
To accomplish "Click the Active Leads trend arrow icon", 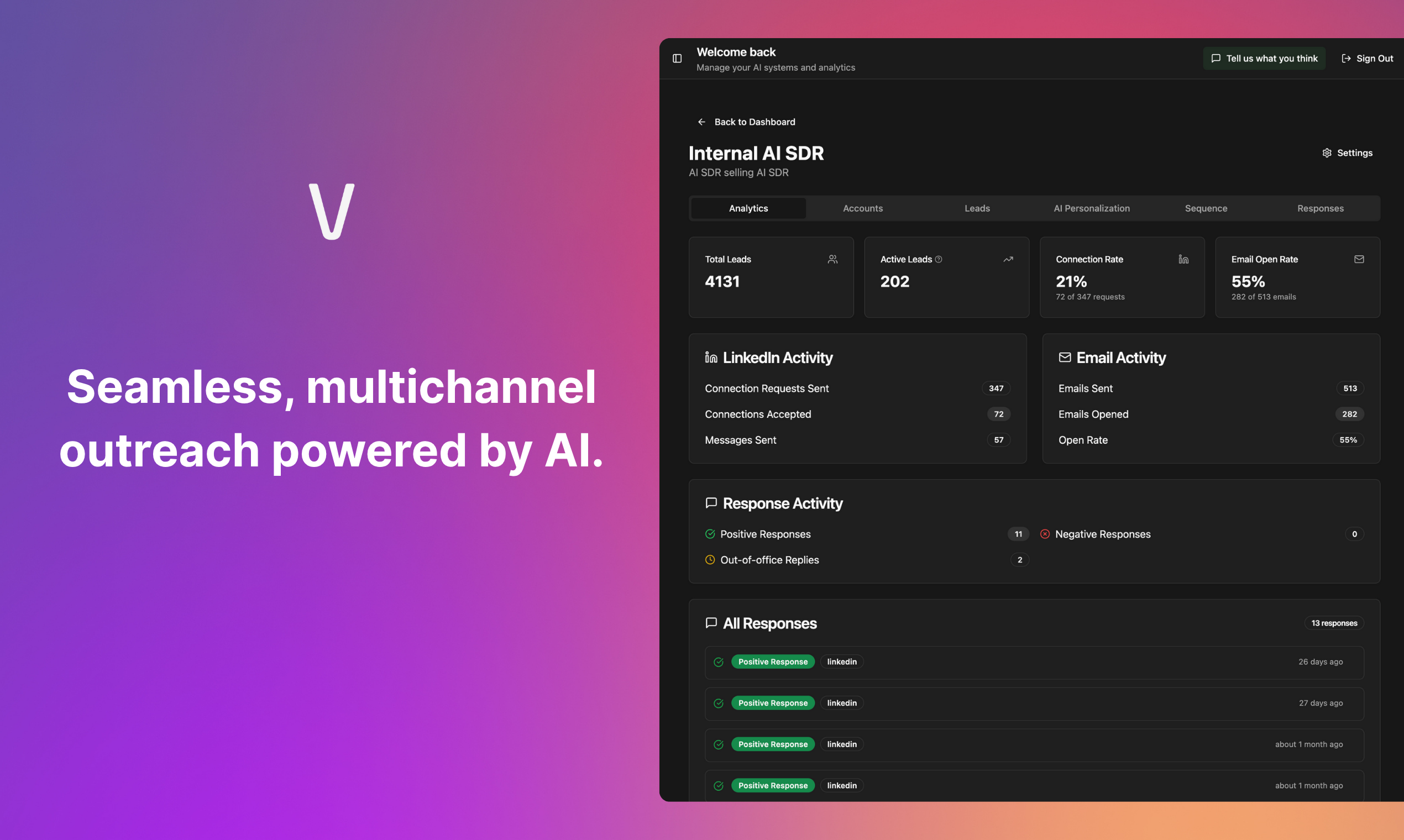I will 1008,259.
